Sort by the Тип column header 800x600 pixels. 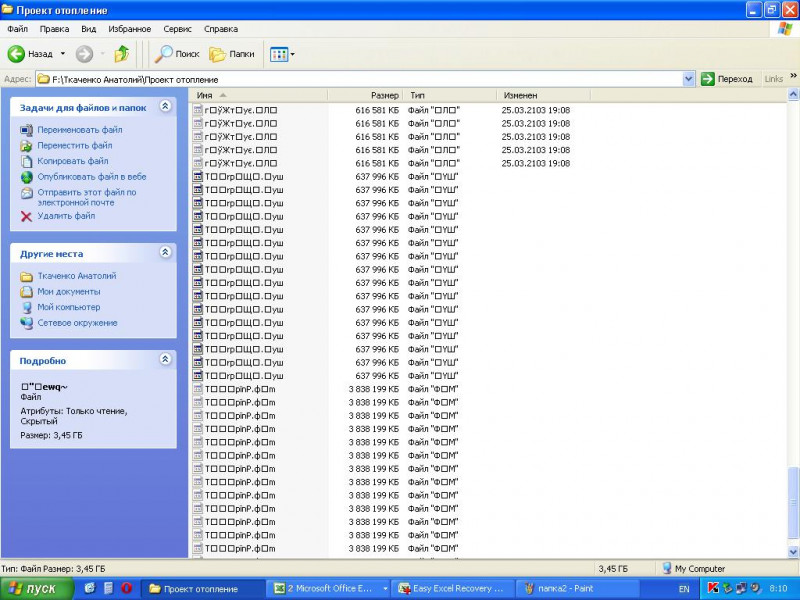tap(449, 95)
